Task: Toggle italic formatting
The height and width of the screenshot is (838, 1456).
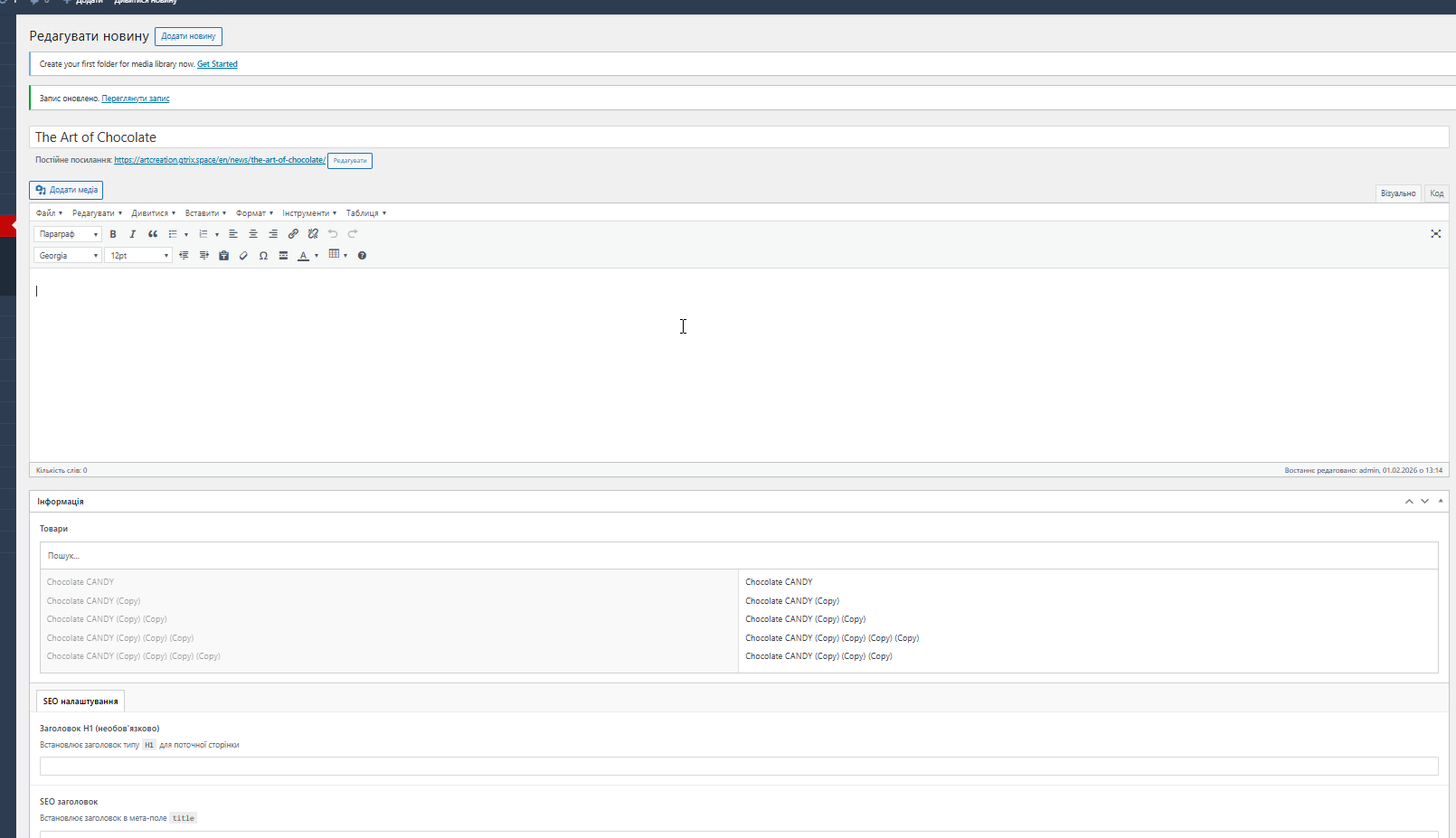Action: tap(133, 234)
